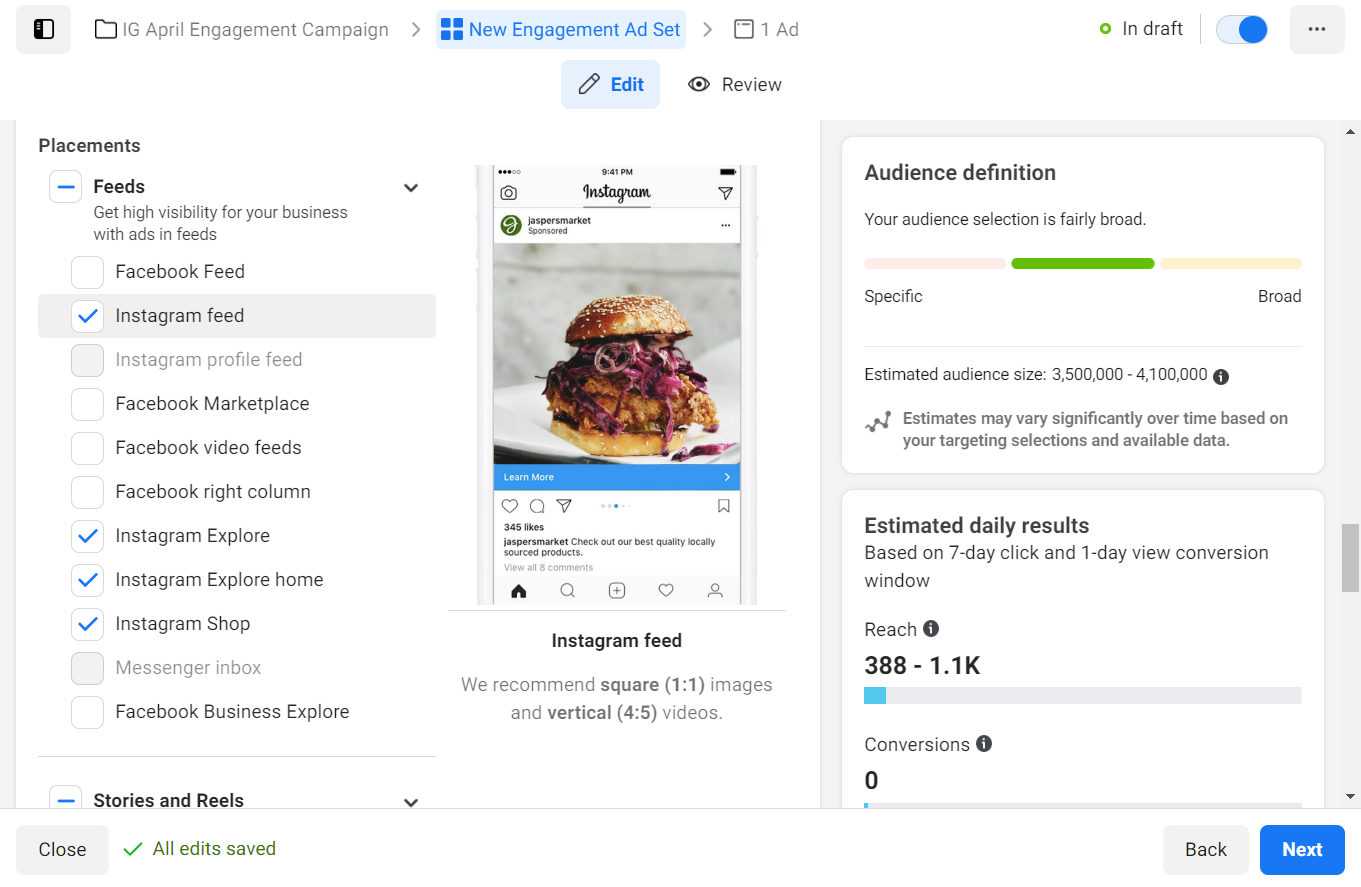Click the Reach info icon
This screenshot has width=1361, height=887.
[x=930, y=629]
